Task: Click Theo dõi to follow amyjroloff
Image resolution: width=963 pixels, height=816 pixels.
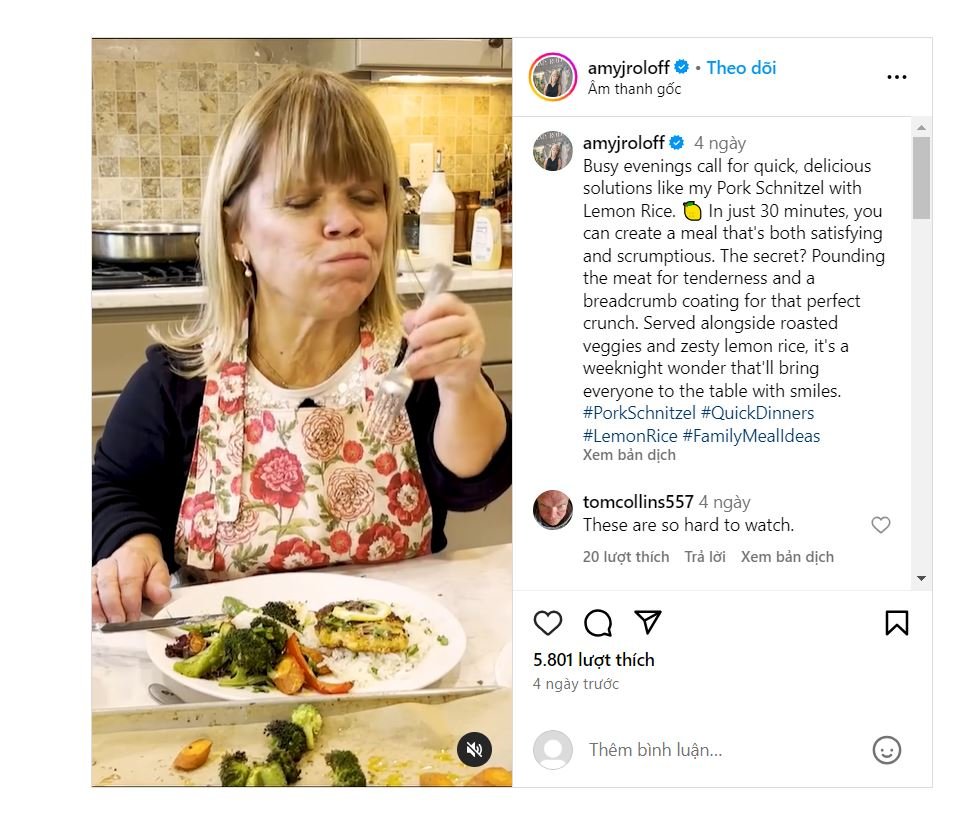Action: 741,68
